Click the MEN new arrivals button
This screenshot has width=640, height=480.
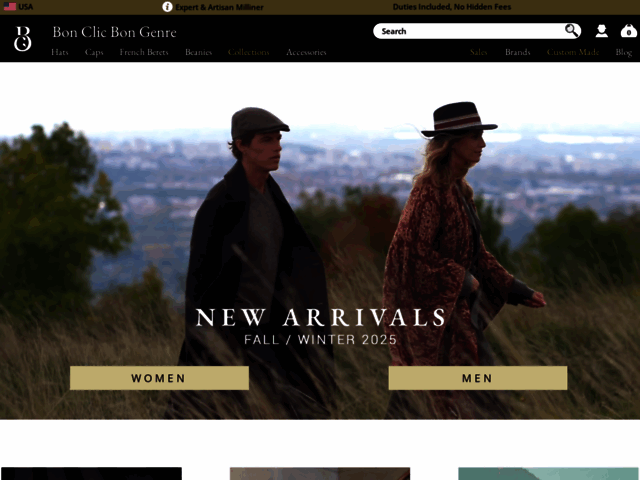coord(478,378)
